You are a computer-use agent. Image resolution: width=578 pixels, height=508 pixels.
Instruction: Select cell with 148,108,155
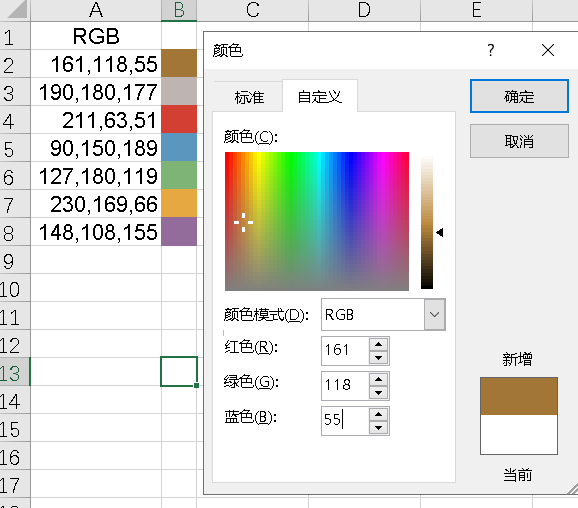96,232
